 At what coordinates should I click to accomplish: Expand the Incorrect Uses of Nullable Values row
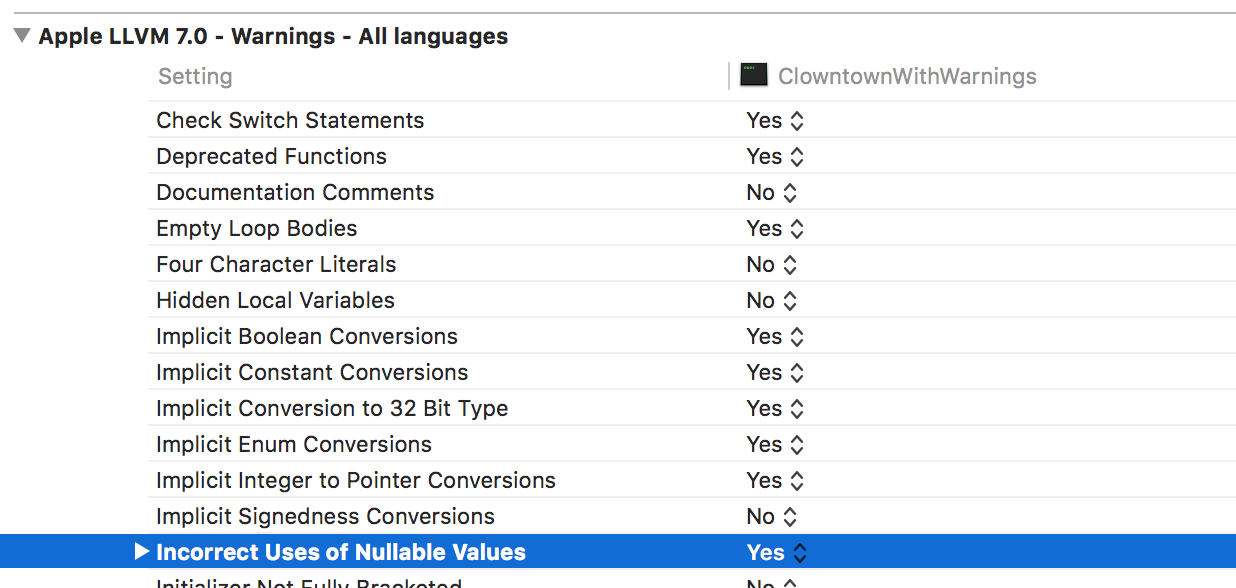(141, 552)
